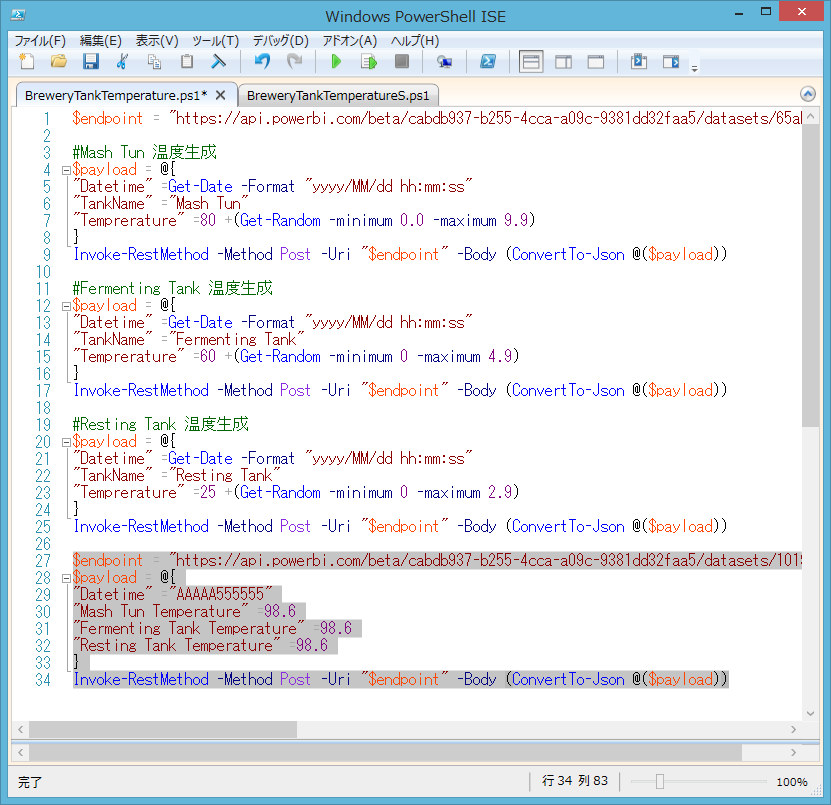Screen dimensions: 831x805
Task: Open the ツール(T) menu
Action: point(215,41)
